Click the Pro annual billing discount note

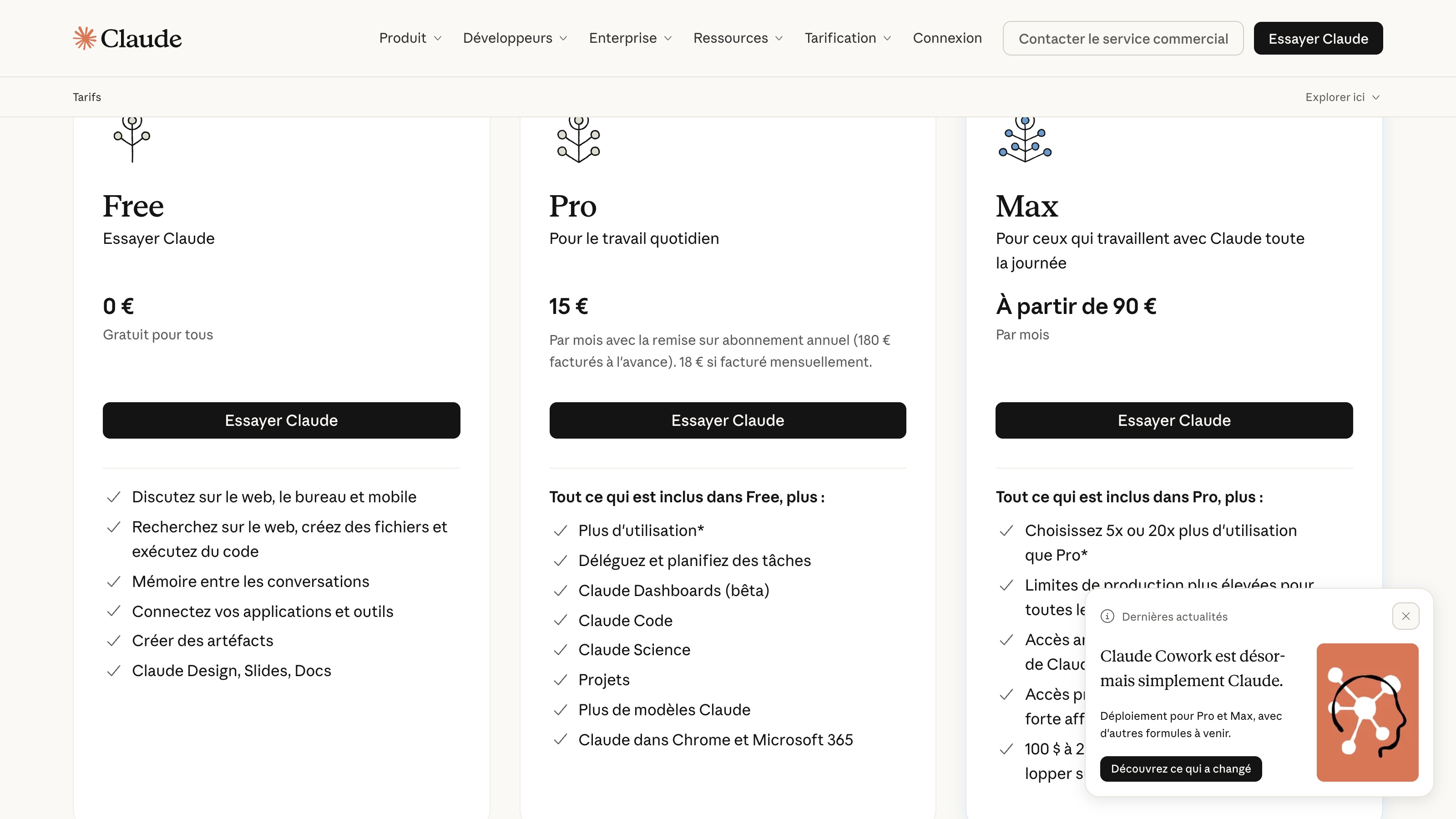(719, 351)
